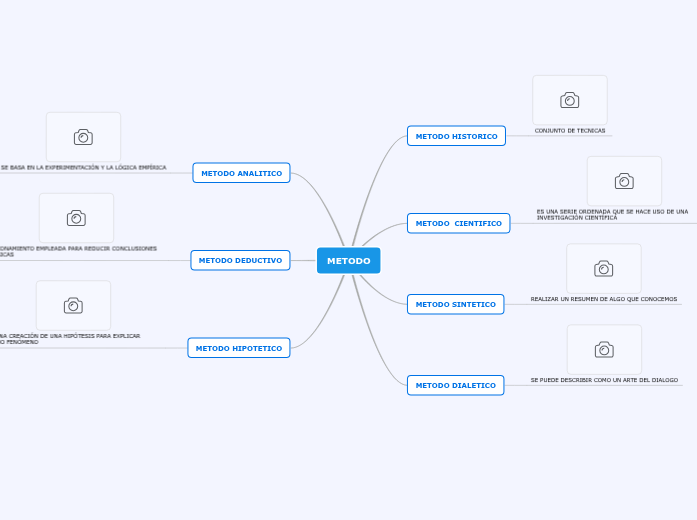The height and width of the screenshot is (520, 697).
Task: Click the camera icon above the METODO ANALITICO description
Action: click(x=83, y=137)
